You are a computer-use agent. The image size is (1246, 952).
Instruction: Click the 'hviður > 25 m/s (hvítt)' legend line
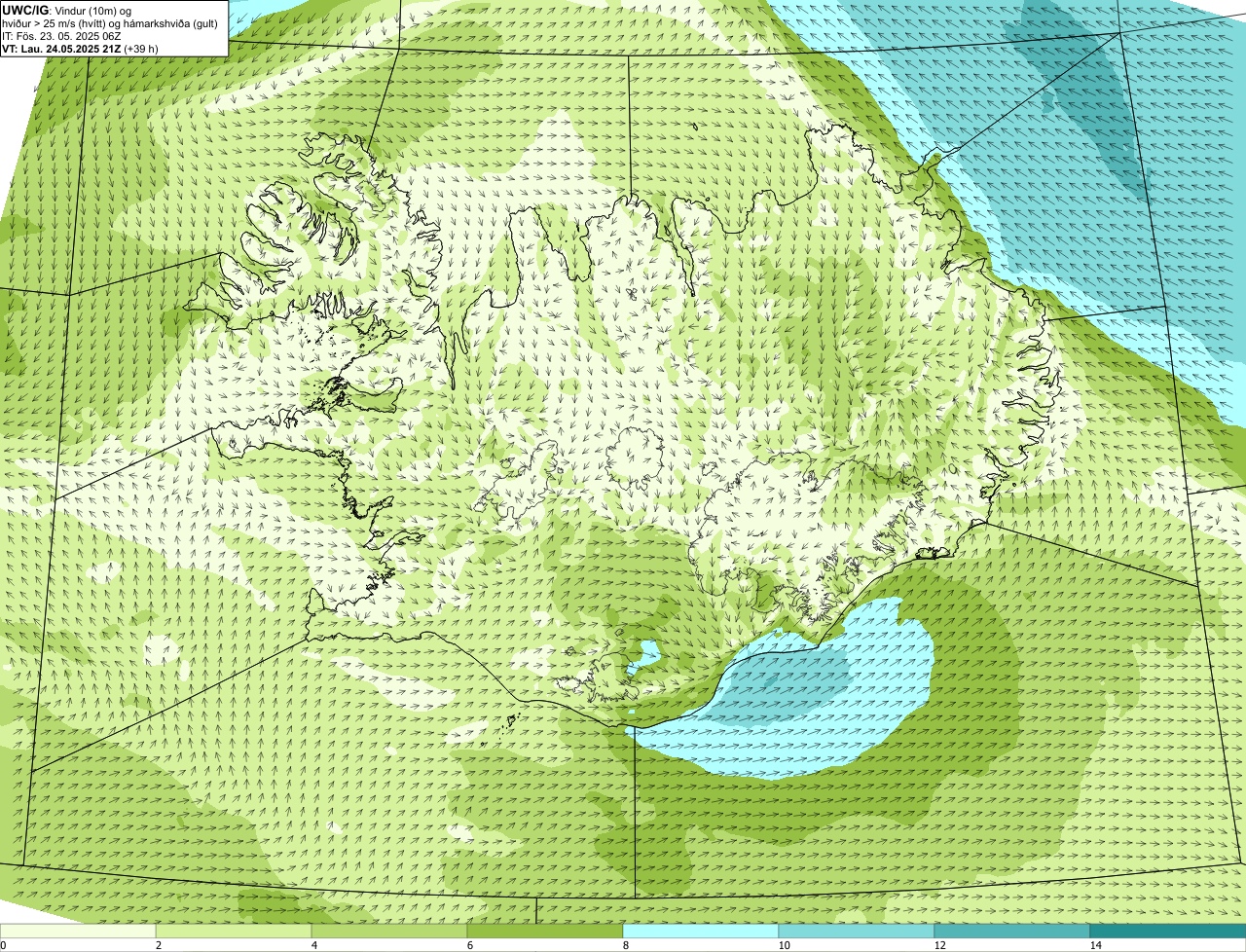coord(112,23)
